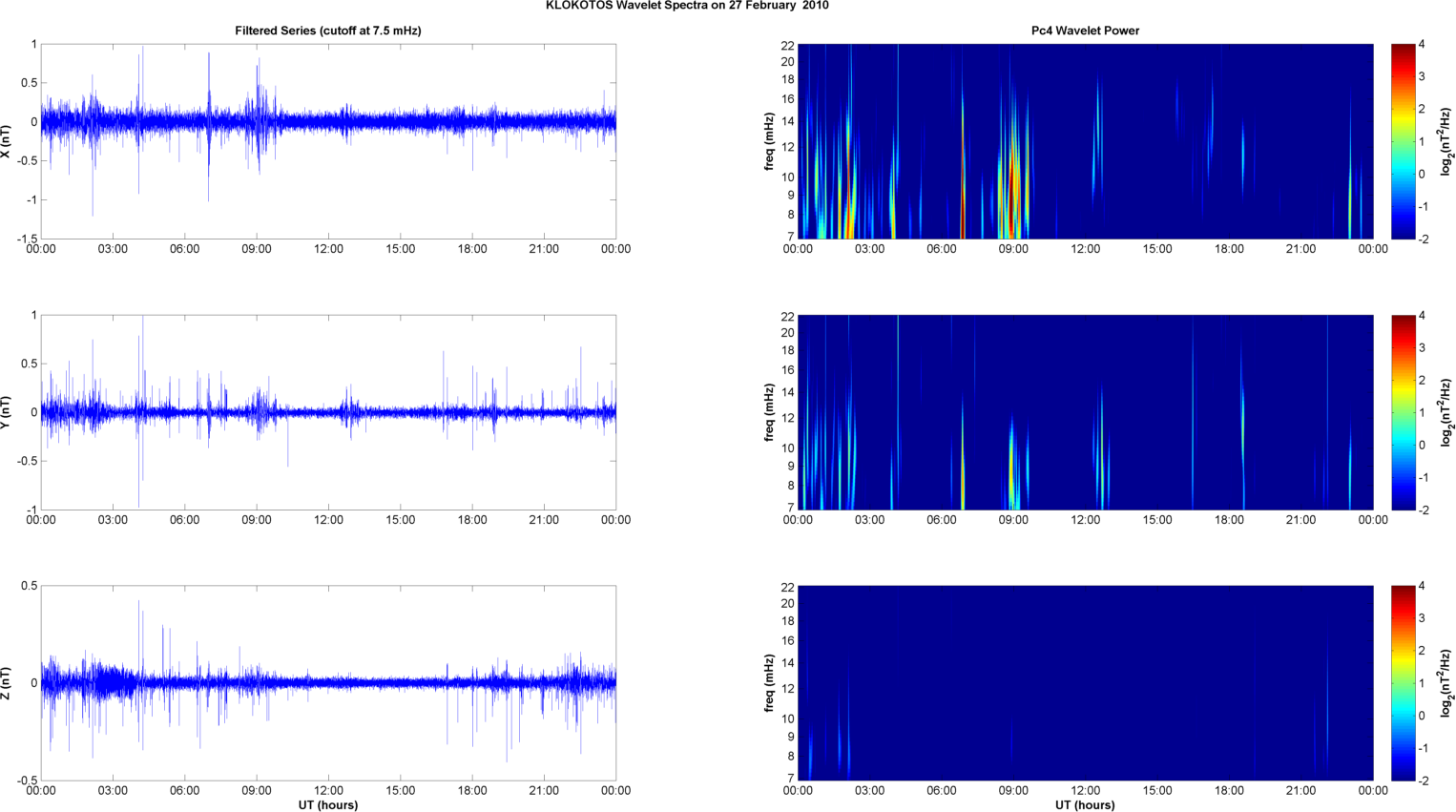Click the Pc4 Wavelet Power column title
The image size is (1456, 812).
[1085, 31]
